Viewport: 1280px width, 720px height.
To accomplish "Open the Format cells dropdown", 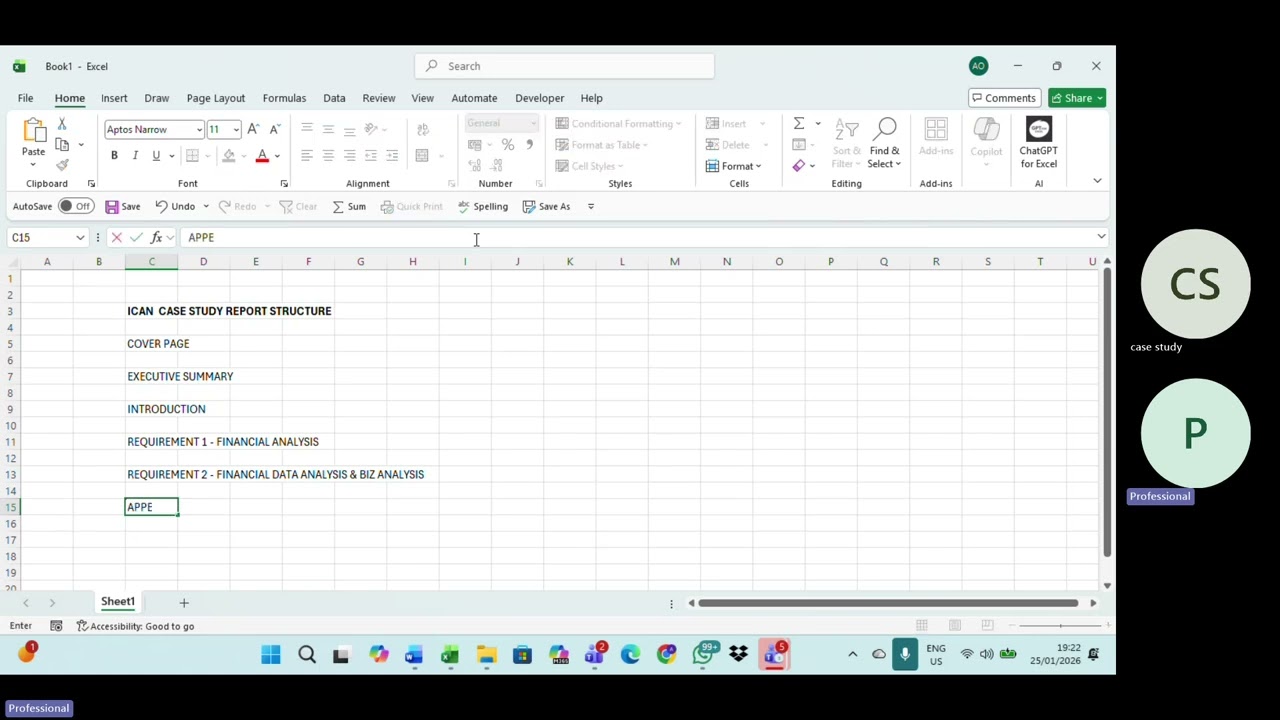I will point(733,166).
